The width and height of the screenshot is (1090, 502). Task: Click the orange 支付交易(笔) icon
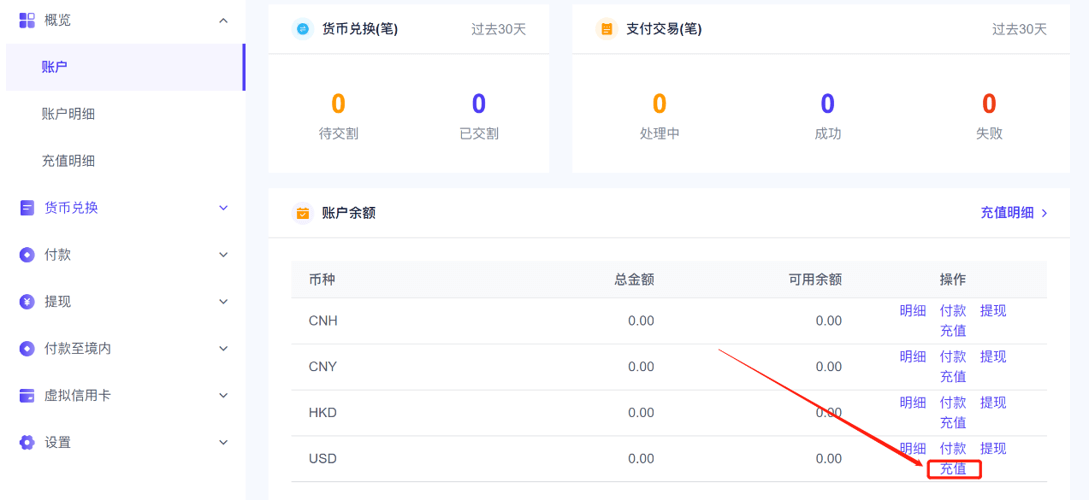[607, 29]
